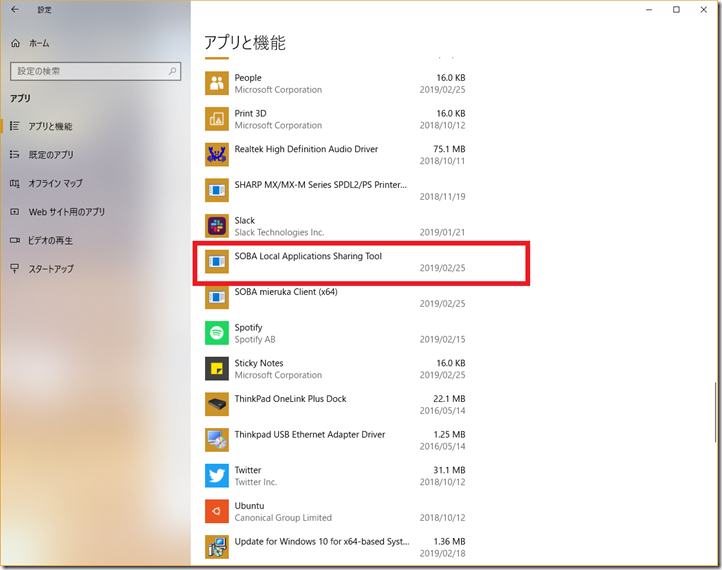This screenshot has width=722, height=570.
Task: Select ThinkPad OneLink Plus Dock icon
Action: [x=216, y=404]
